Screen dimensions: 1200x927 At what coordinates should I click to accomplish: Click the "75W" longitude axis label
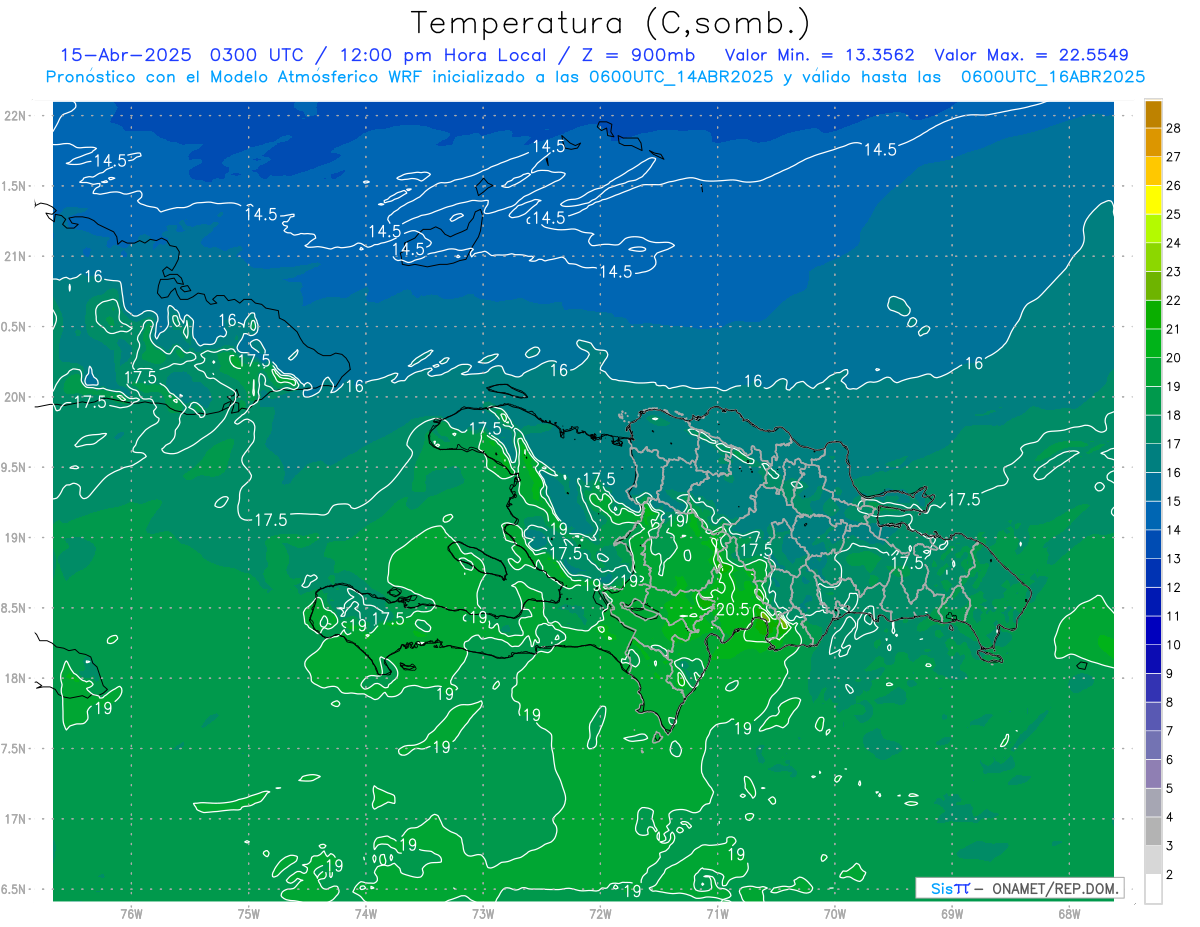(249, 914)
